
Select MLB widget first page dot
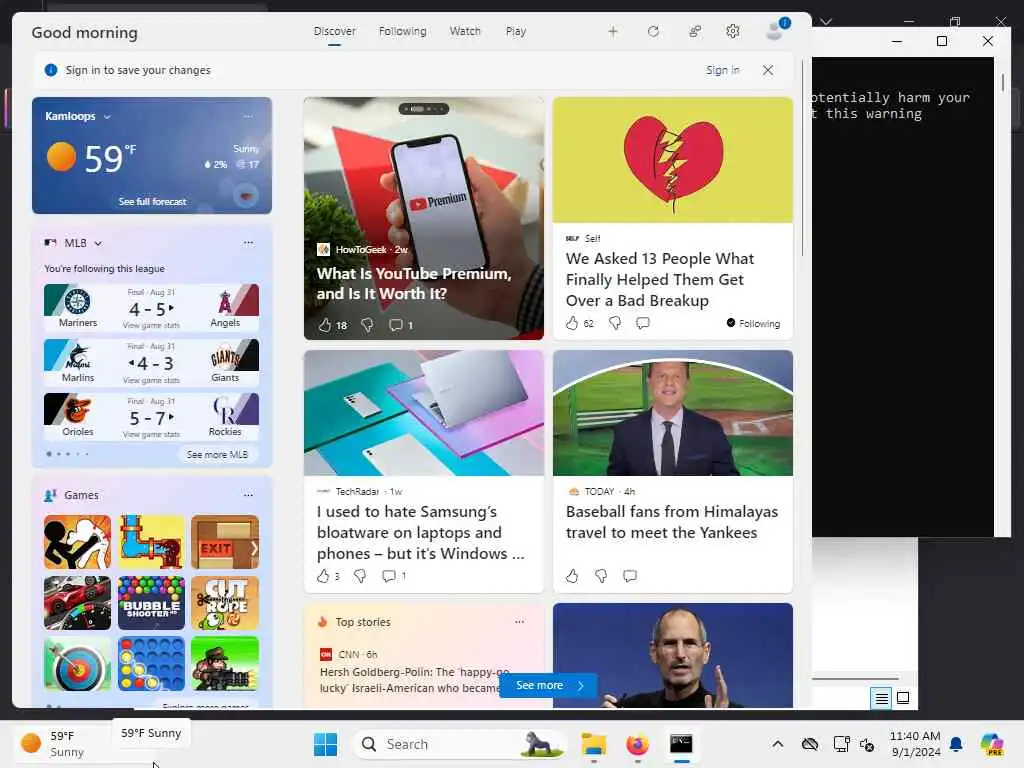pyautogui.click(x=49, y=454)
